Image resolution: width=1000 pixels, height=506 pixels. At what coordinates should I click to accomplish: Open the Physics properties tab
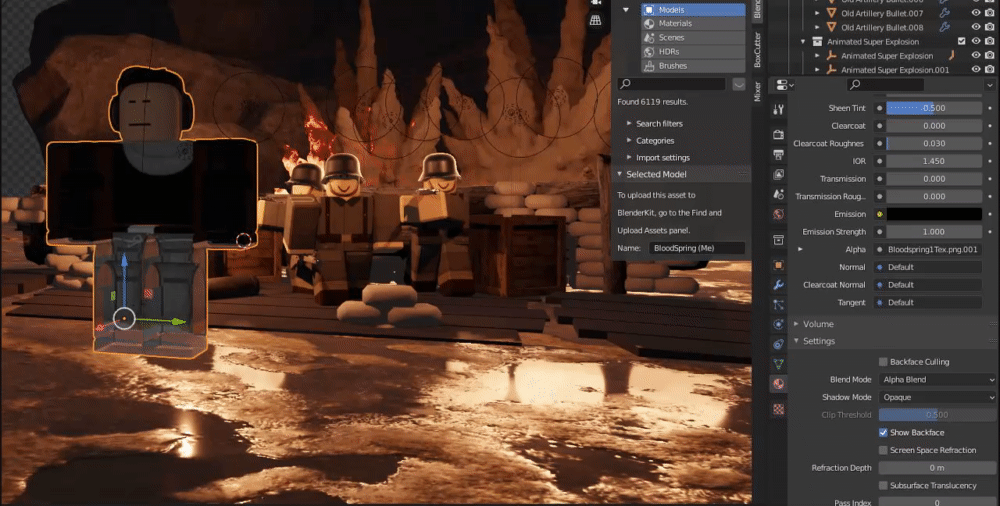pos(778,324)
